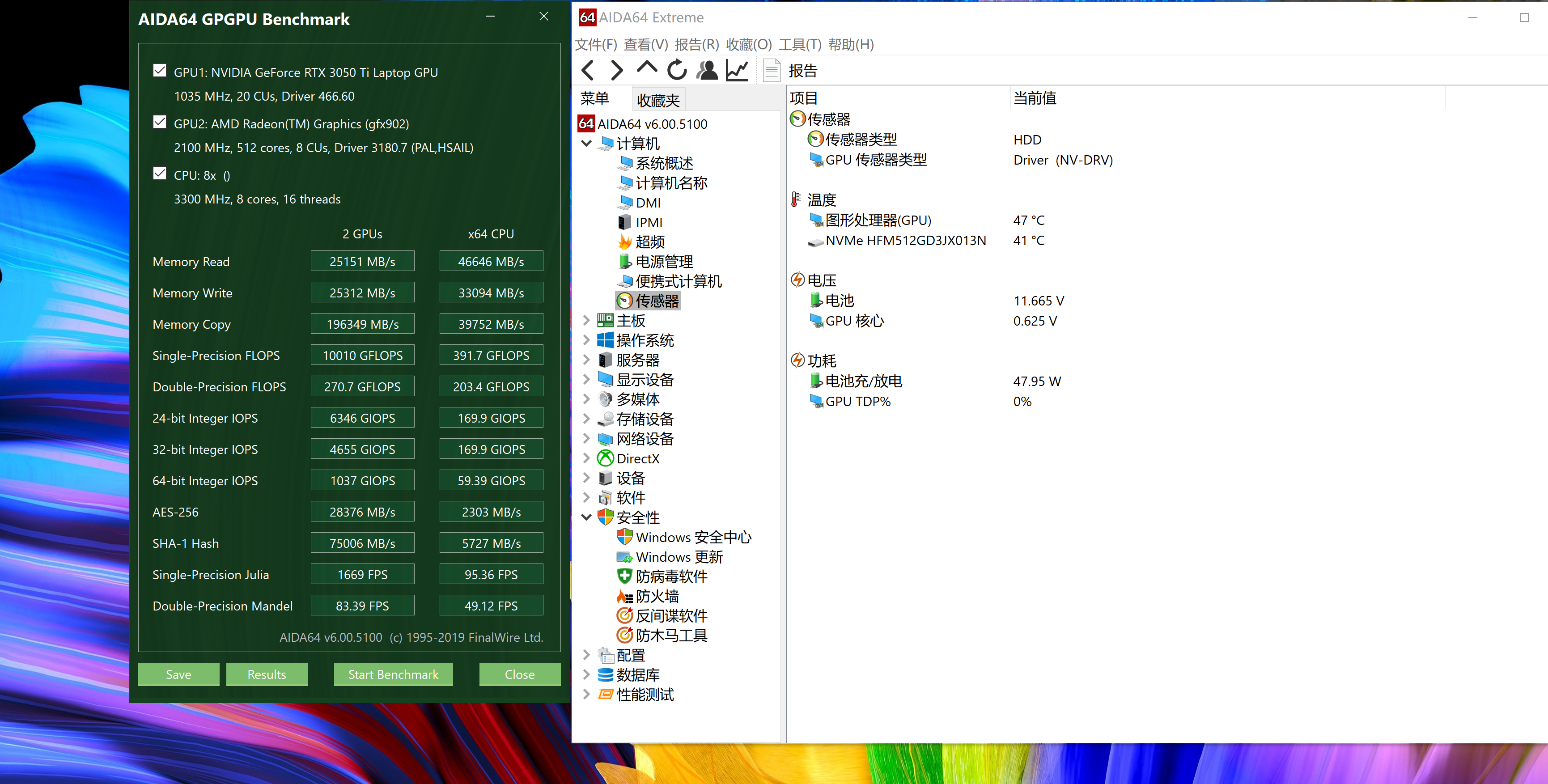Select the 电池充/放电 power row
This screenshot has width=1548, height=784.
[856, 381]
